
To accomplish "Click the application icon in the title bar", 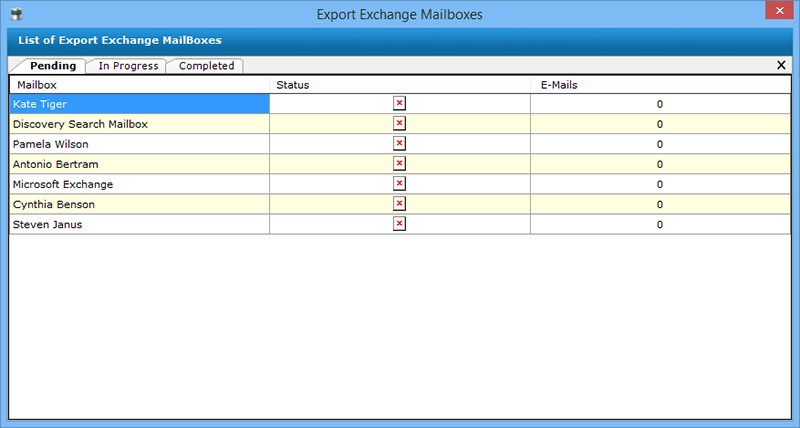I will tap(16, 14).
